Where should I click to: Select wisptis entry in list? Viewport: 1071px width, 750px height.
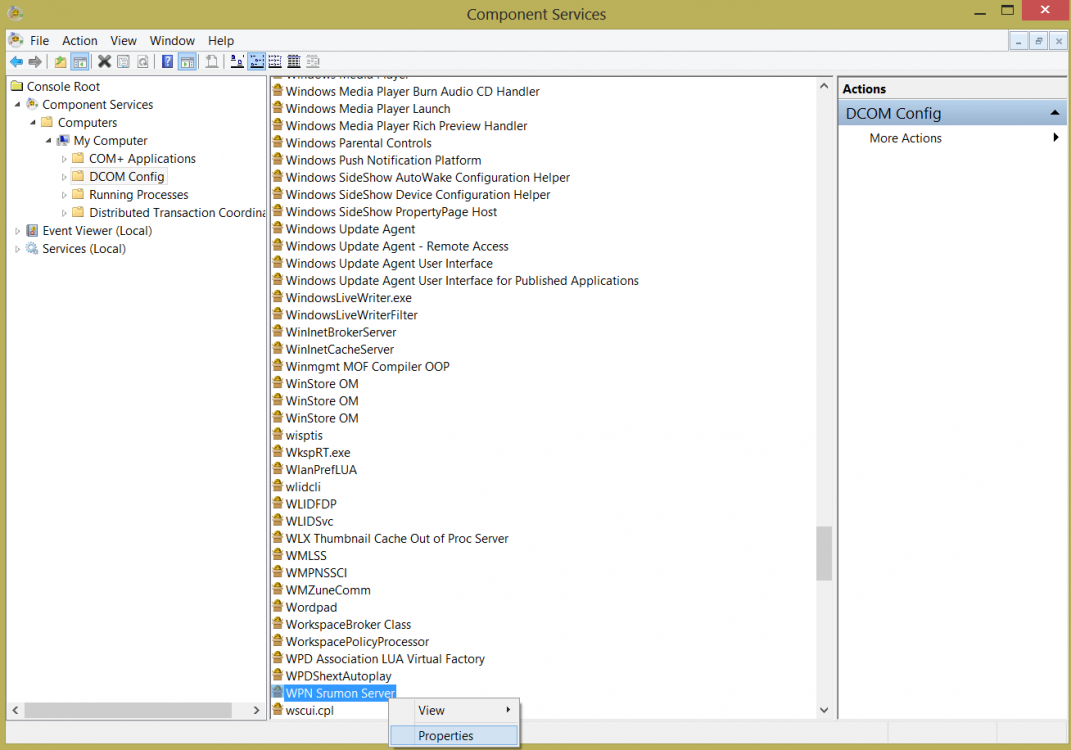pos(304,436)
